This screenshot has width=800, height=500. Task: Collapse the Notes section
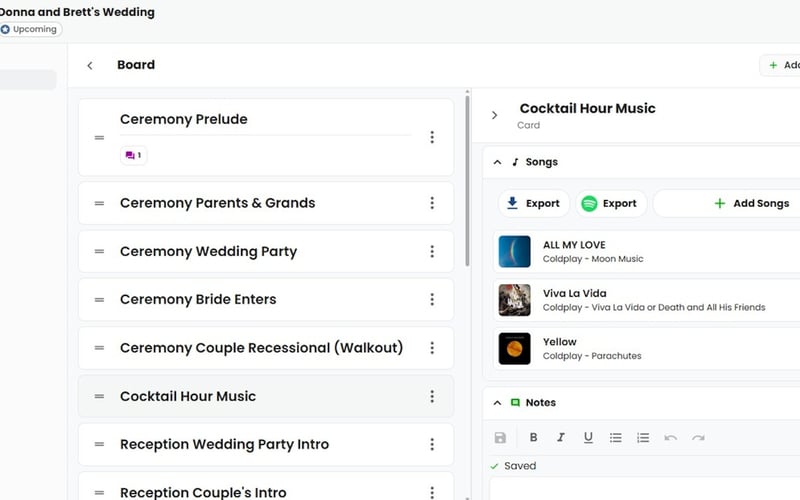[497, 403]
